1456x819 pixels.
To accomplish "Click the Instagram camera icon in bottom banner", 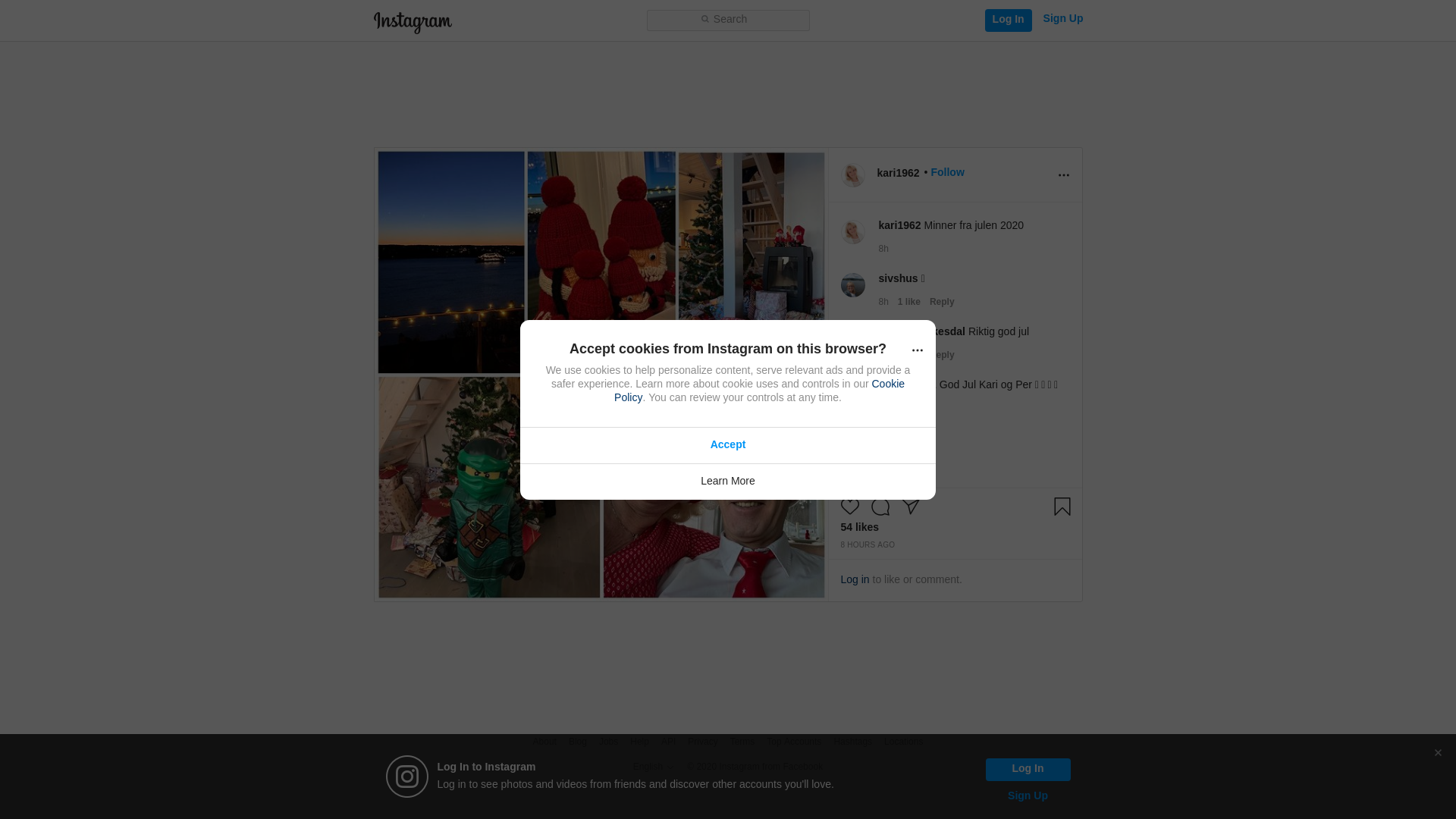I will [406, 777].
